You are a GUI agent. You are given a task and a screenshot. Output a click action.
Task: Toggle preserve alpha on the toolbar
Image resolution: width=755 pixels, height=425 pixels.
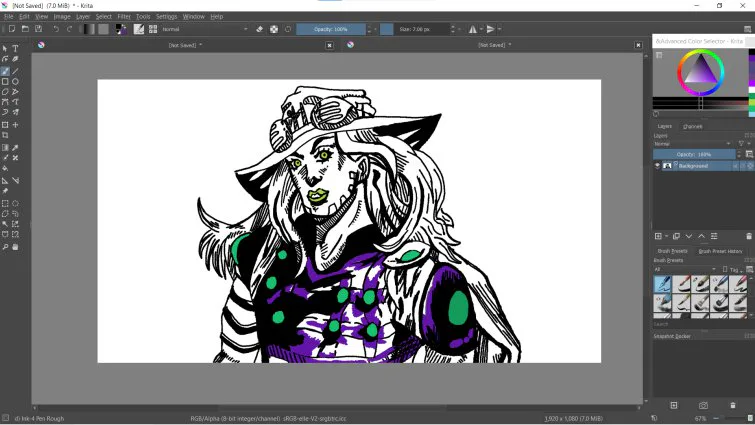click(274, 29)
